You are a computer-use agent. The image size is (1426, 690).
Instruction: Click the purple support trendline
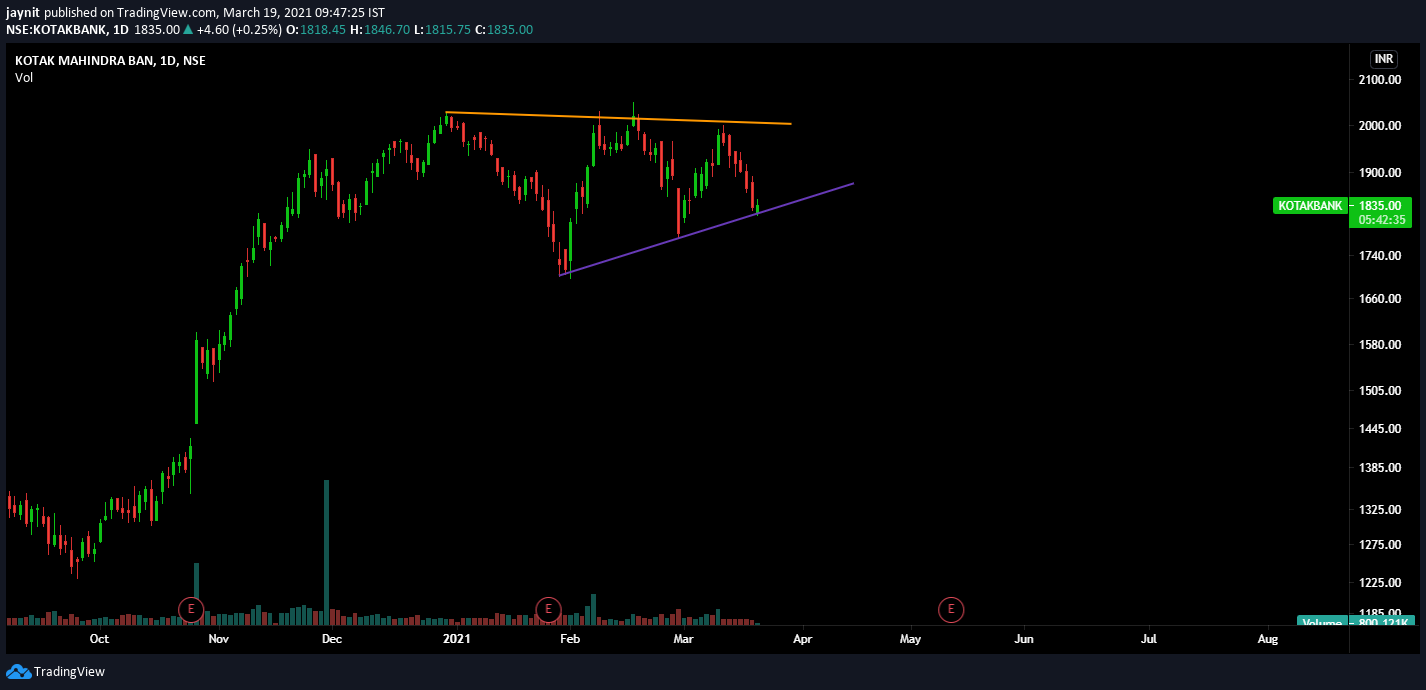click(x=706, y=229)
